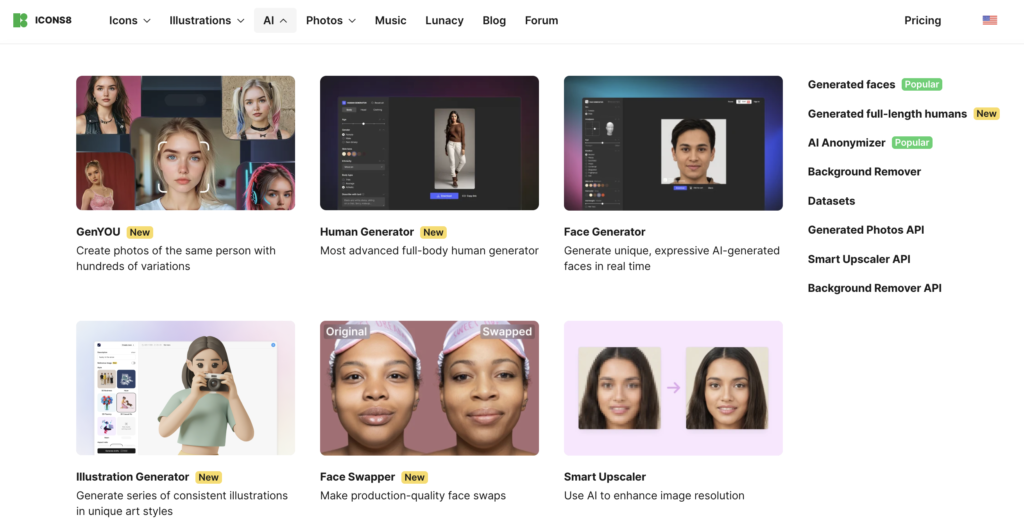Open the Background Remover API link

[x=874, y=288]
